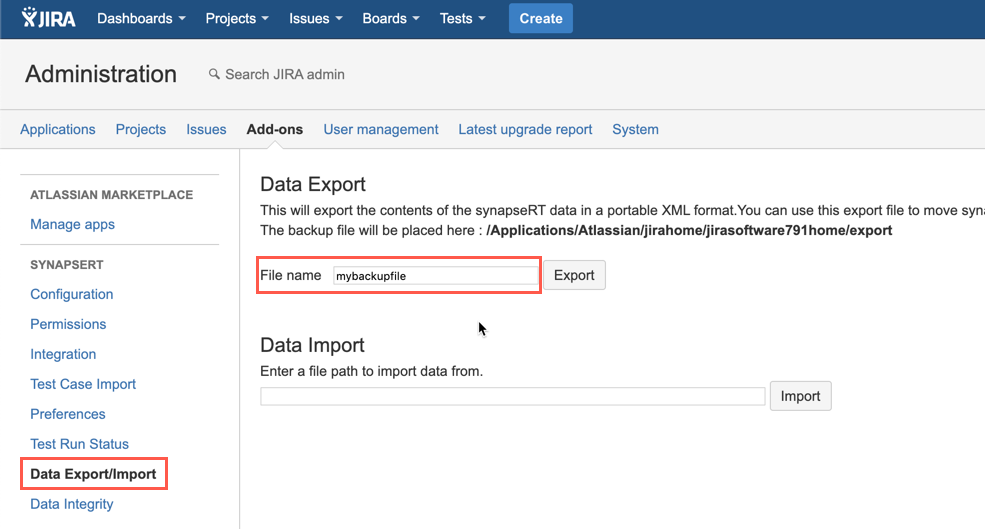Go to the System admin tab
The image size is (985, 529).
(x=635, y=129)
